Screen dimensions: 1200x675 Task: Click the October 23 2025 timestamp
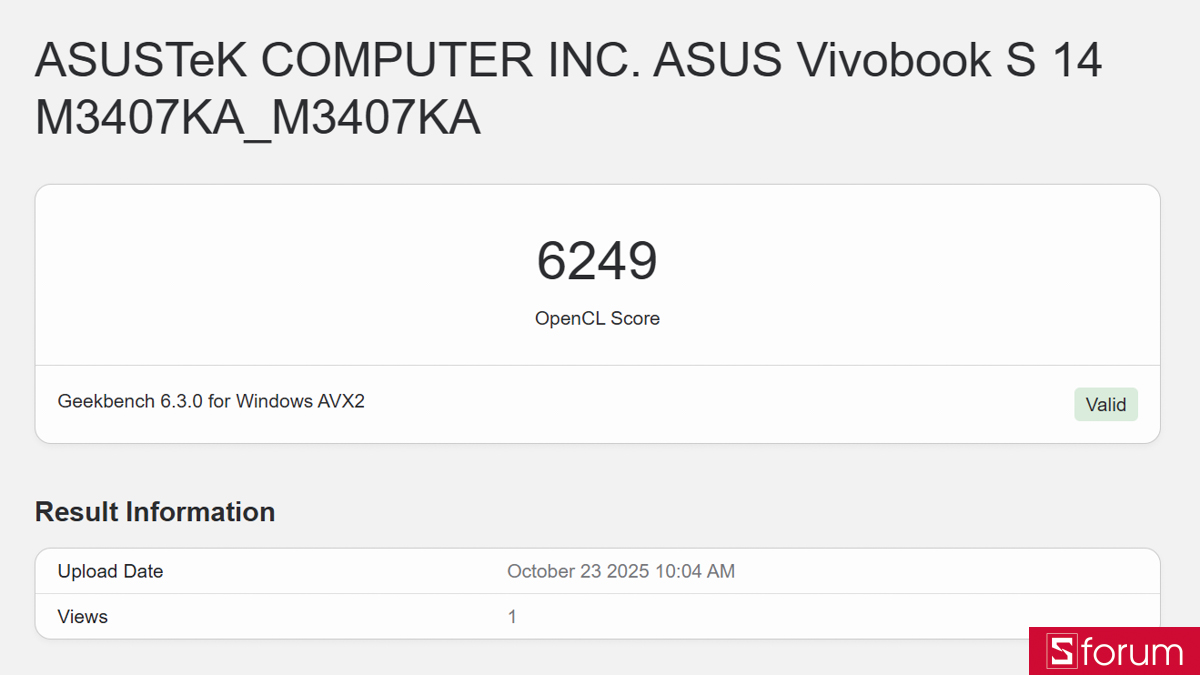(x=621, y=571)
